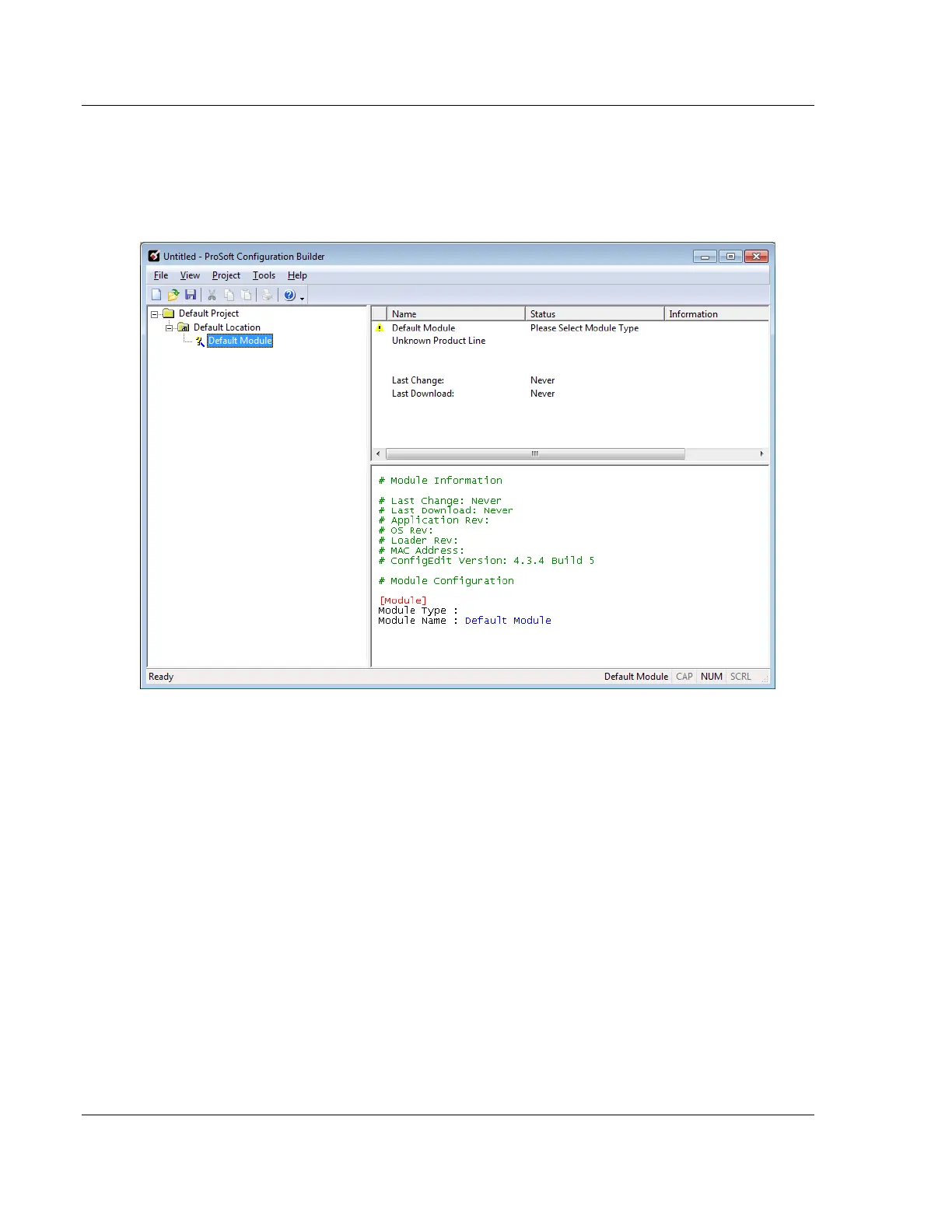
Task: Click the scrollbar right arrow
Action: tap(761, 453)
